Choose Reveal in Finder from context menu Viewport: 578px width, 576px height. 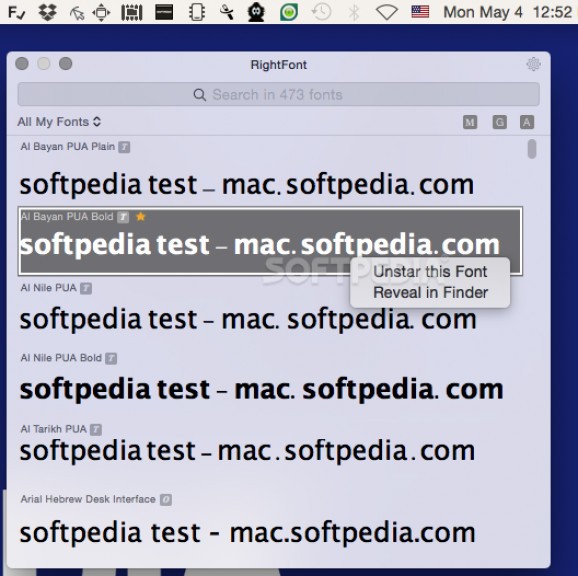click(430, 293)
